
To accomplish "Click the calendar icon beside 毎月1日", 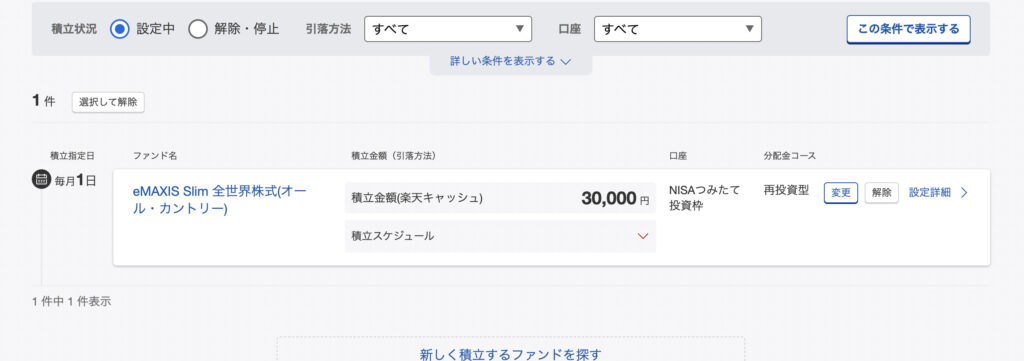I will 42,179.
